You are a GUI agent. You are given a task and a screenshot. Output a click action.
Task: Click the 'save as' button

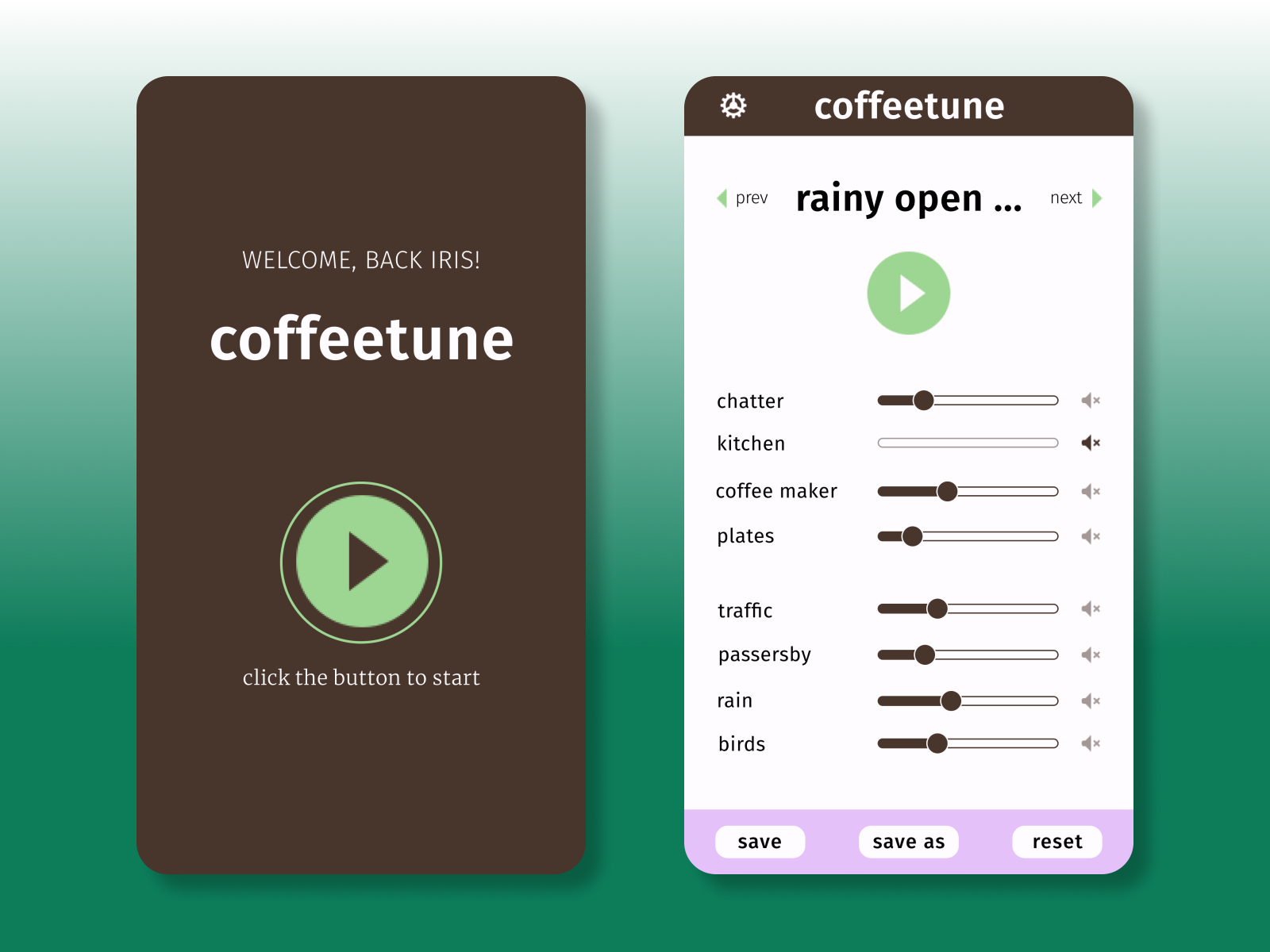coord(909,842)
